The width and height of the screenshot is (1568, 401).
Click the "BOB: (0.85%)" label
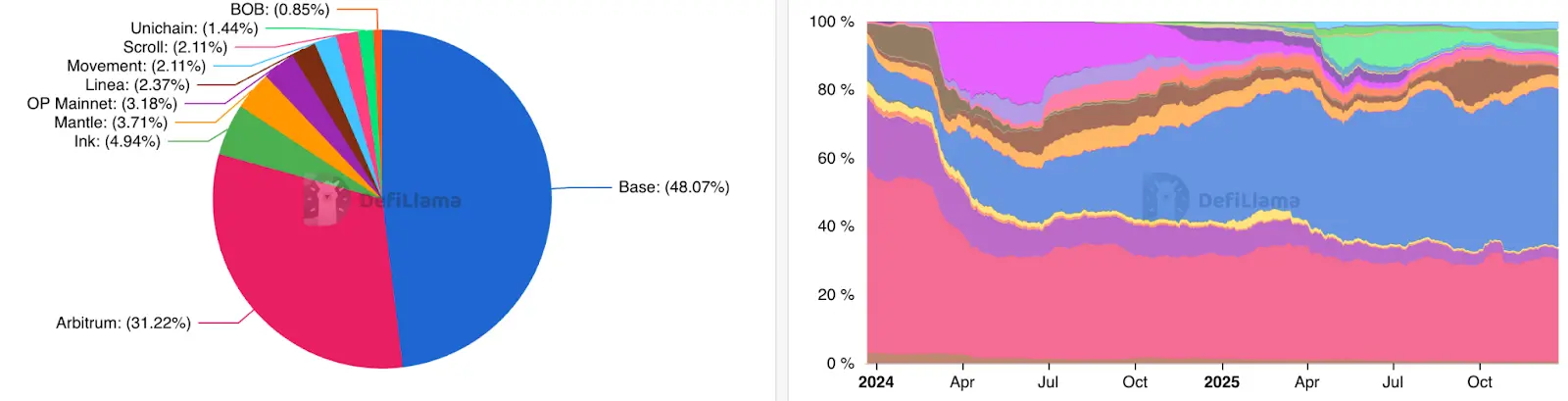(x=279, y=10)
